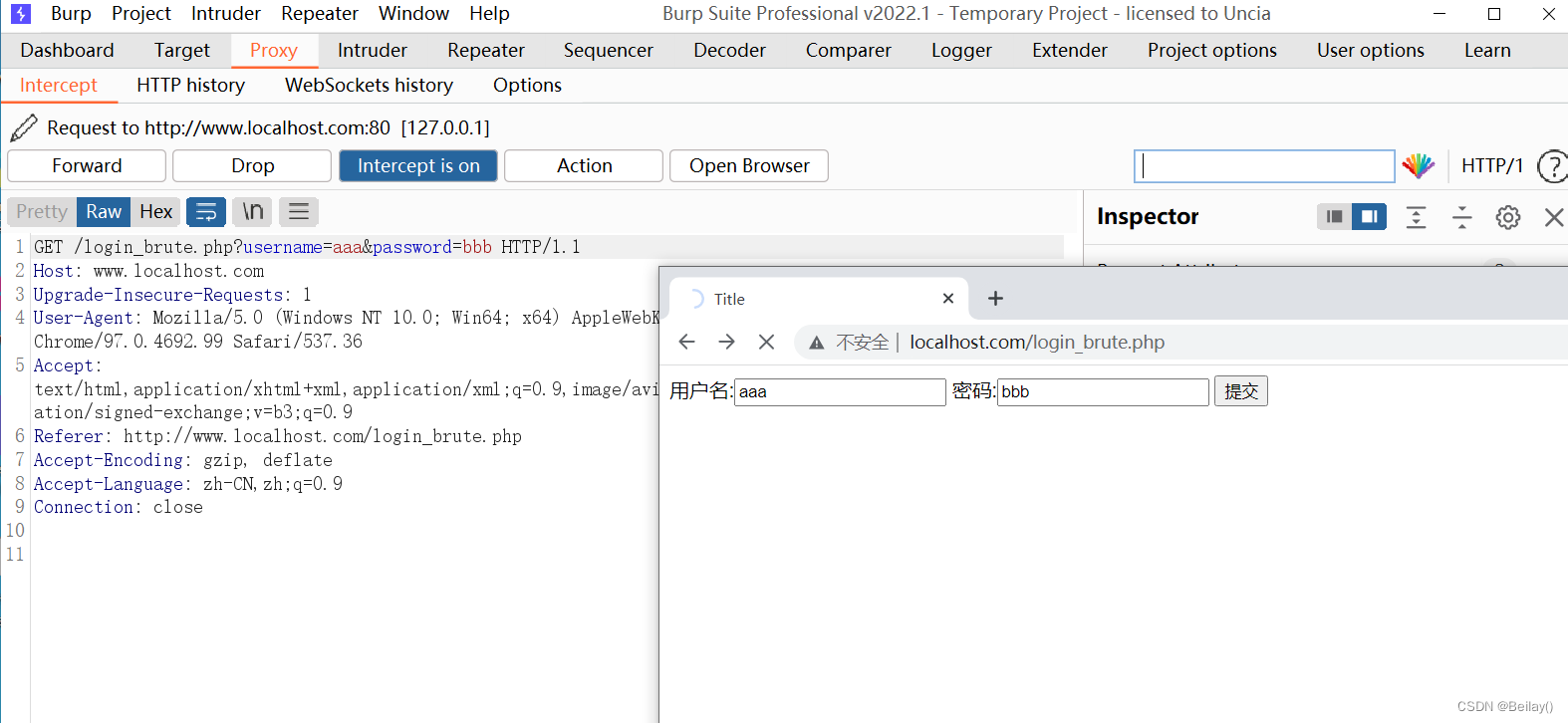This screenshot has height=723, width=1568.
Task: Select the Hex view tab
Action: [156, 211]
